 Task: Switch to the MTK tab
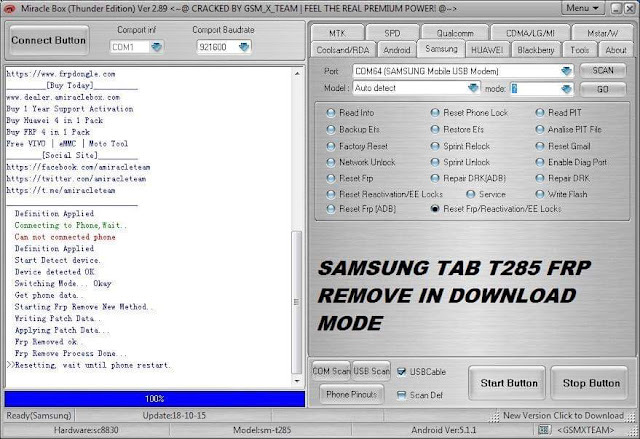click(x=337, y=33)
